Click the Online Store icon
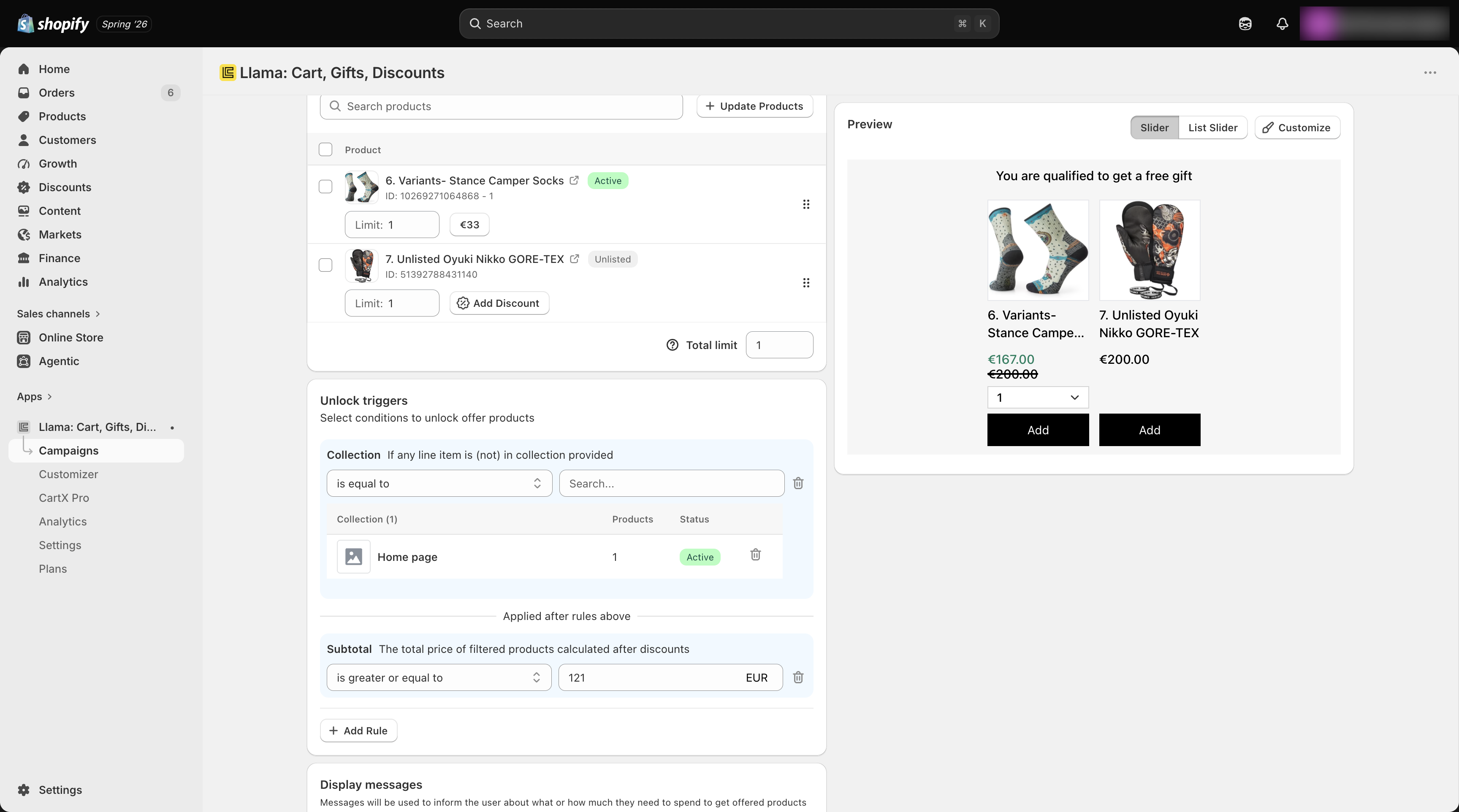Screen dimensions: 1459x812 pos(24,338)
